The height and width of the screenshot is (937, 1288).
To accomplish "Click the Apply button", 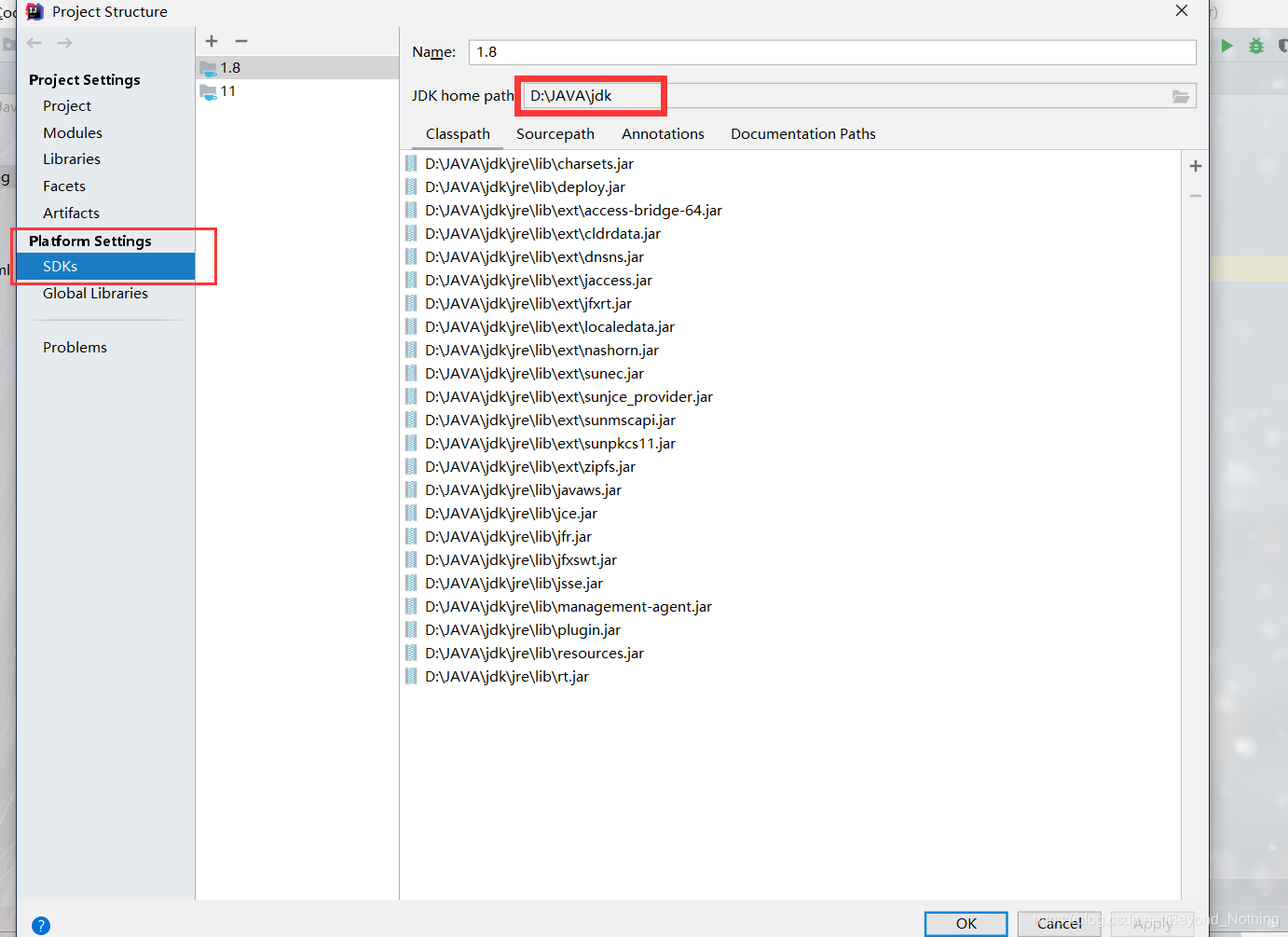I will [x=1153, y=923].
